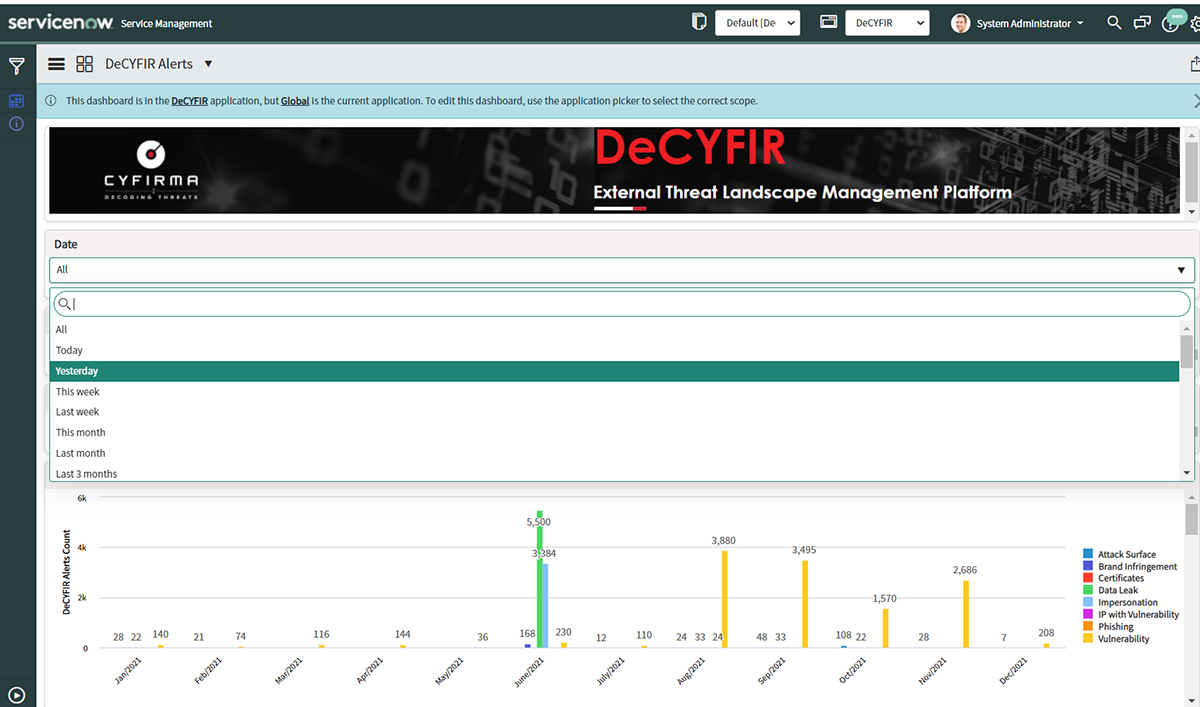Screen dimensions: 1200x707
Task: Open the help speech-bubble icon
Action: pyautogui.click(x=1170, y=22)
